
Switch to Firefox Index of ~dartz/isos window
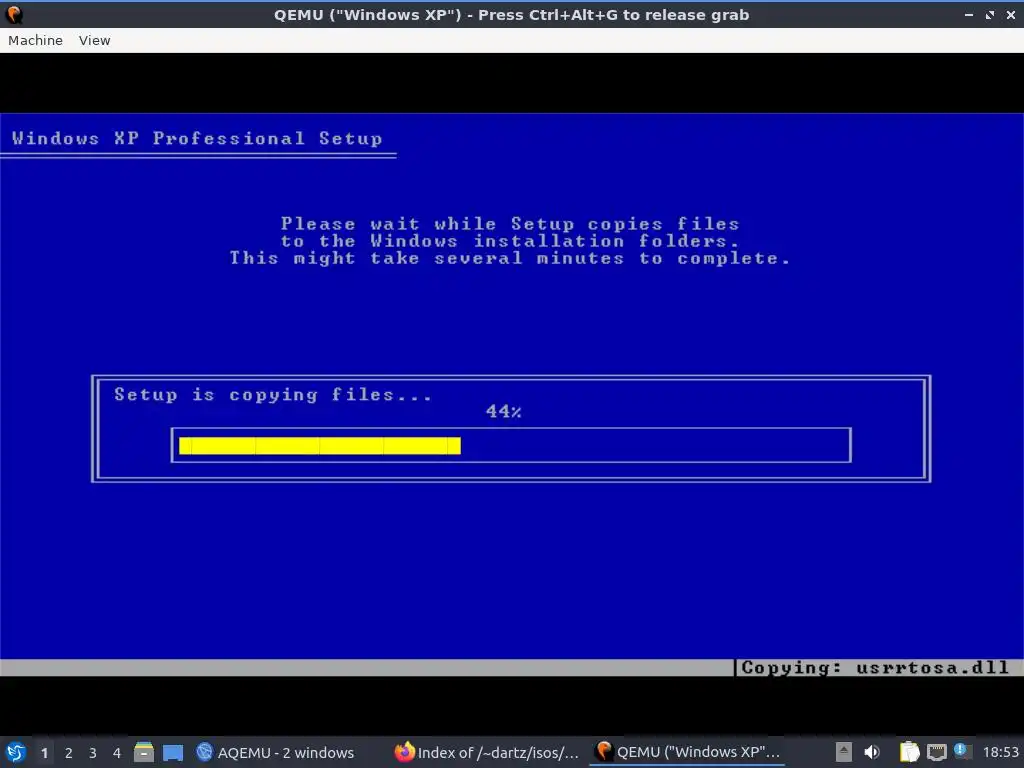[487, 753]
